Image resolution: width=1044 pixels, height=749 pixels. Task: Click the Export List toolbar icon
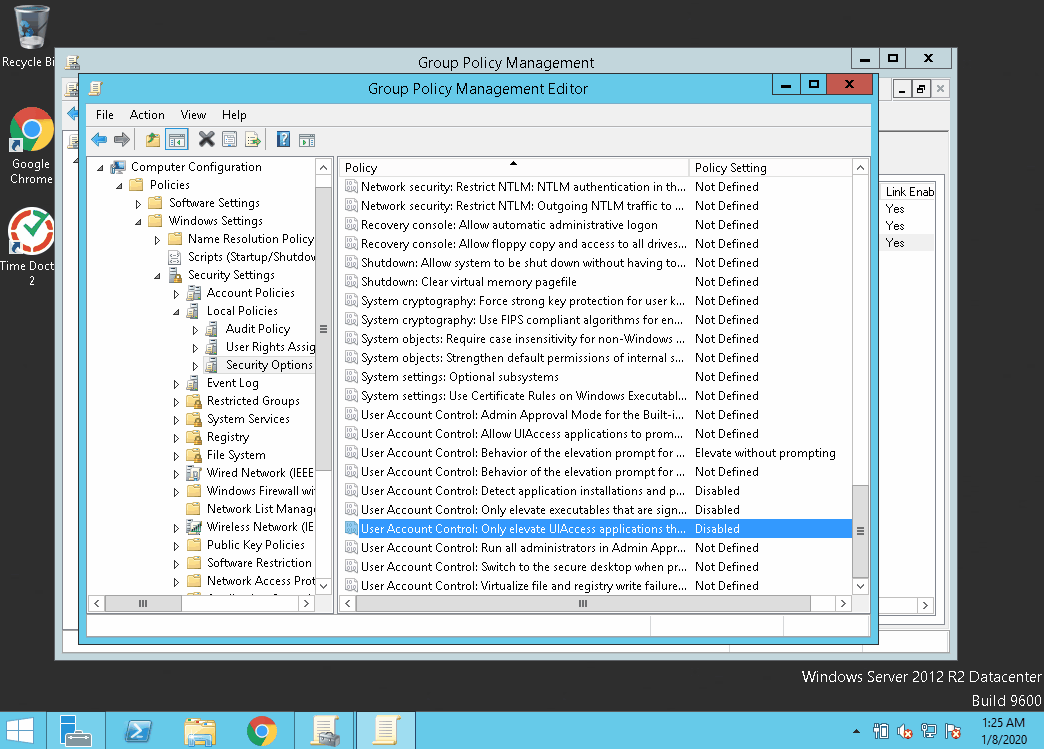250,139
